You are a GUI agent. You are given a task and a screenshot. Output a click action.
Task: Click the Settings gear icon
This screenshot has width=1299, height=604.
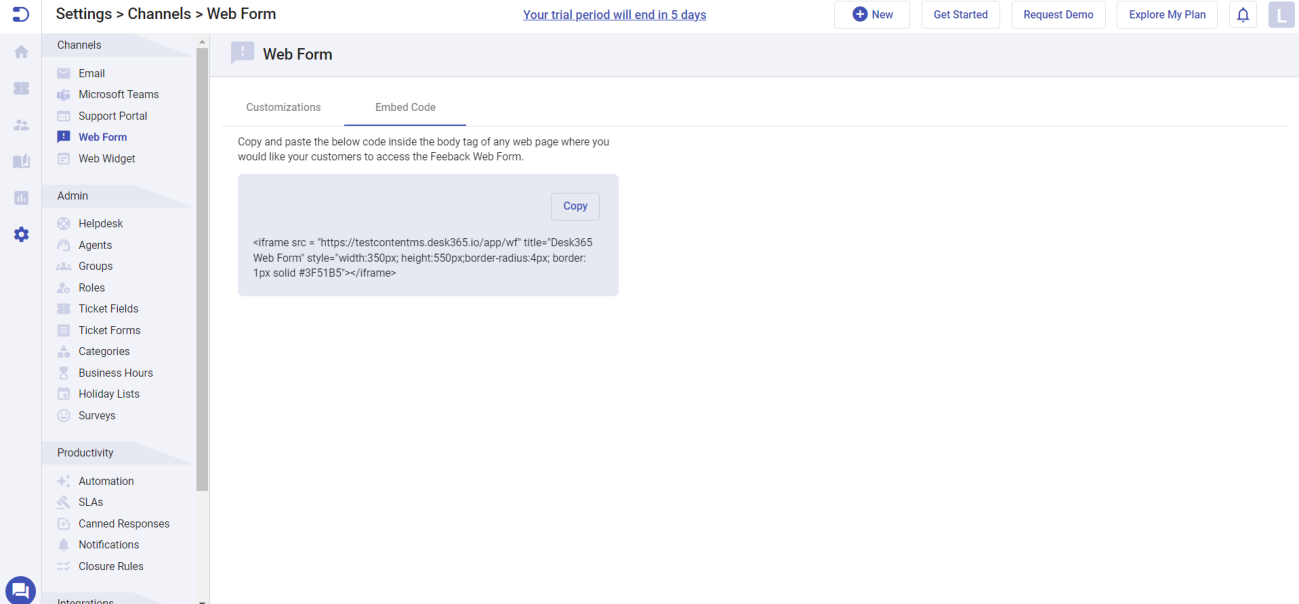[x=20, y=234]
